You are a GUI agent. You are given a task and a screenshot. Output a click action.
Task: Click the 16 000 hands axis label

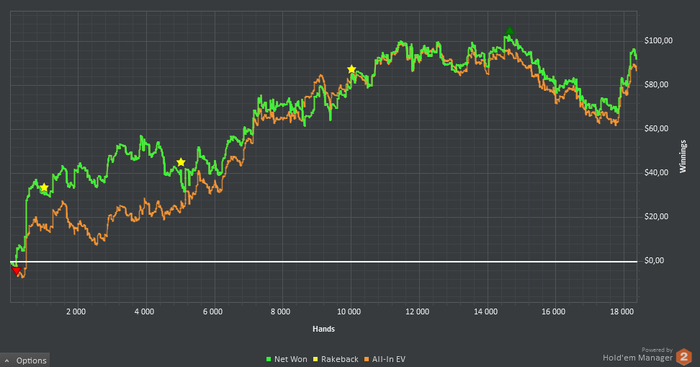click(x=554, y=312)
